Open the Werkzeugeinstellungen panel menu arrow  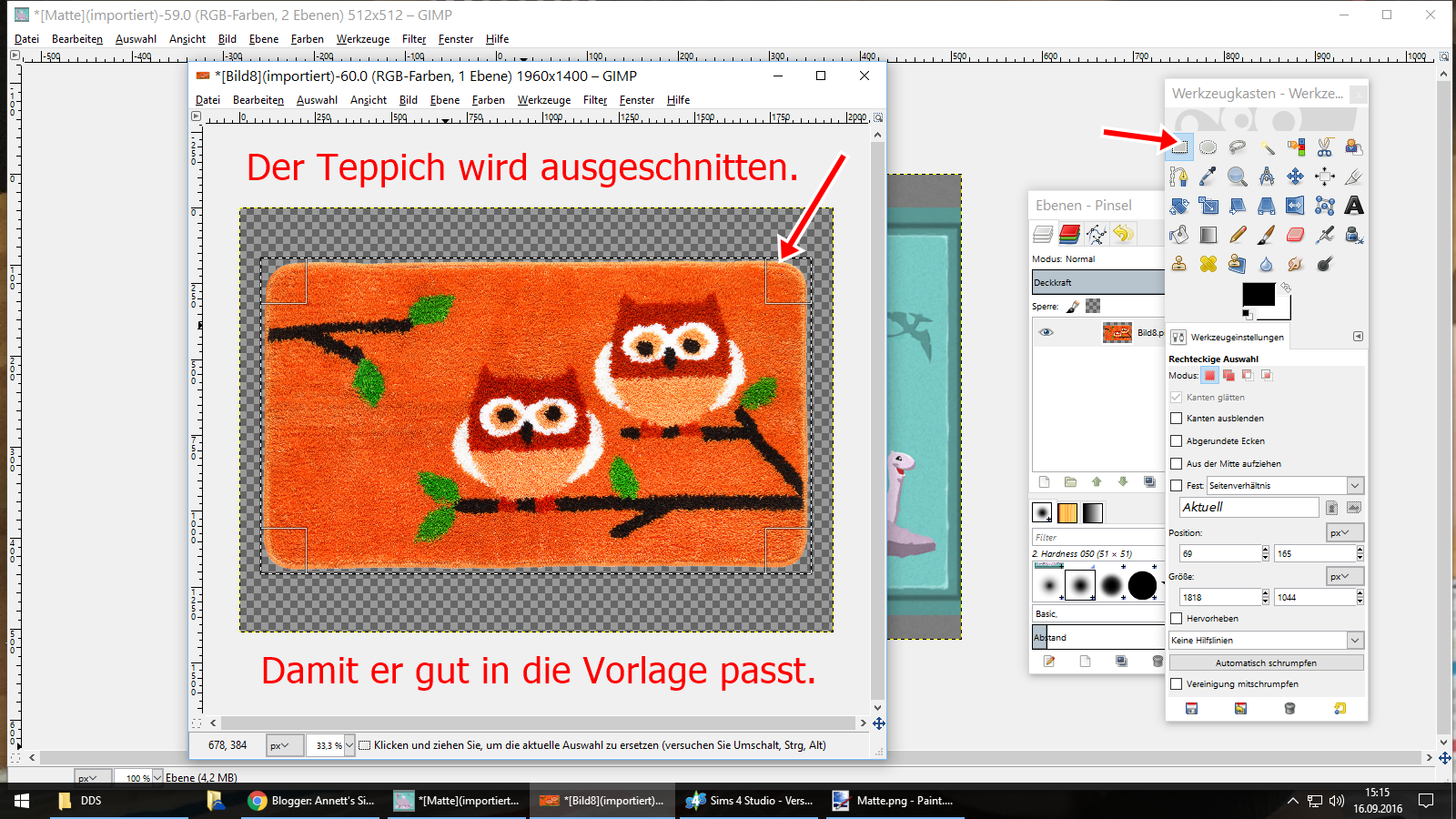[x=1358, y=337]
